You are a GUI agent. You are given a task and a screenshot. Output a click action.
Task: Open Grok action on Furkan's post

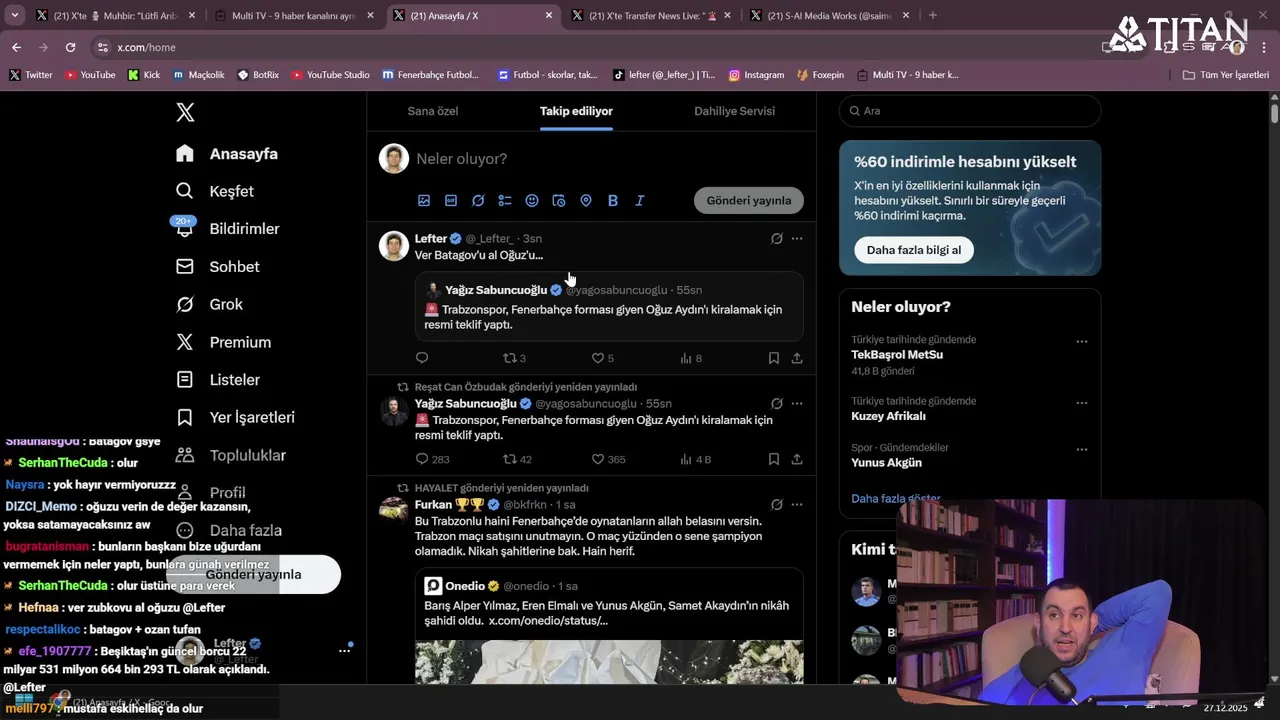(x=776, y=505)
